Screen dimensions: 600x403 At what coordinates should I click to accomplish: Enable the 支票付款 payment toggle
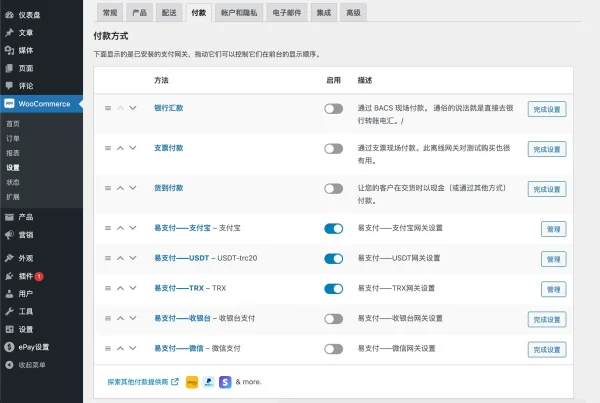[x=334, y=149]
